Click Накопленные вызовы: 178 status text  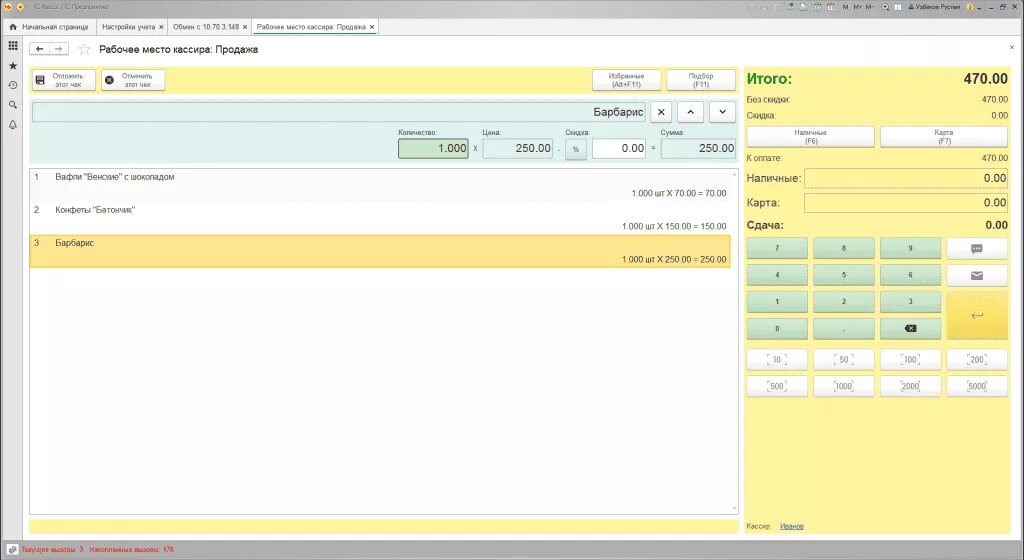pos(131,550)
